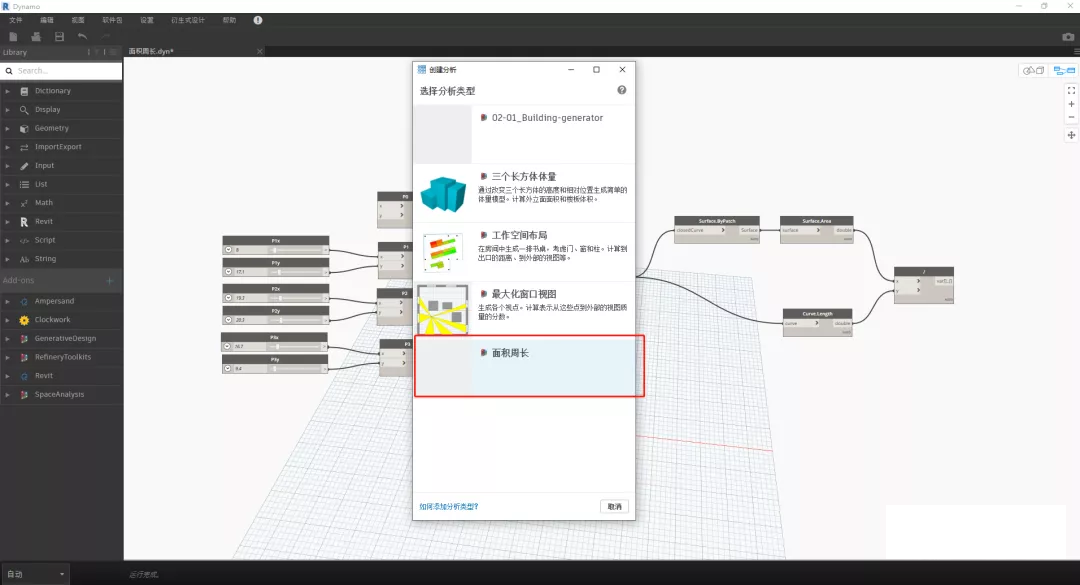This screenshot has width=1080, height=585.
Task: Open the 文件 menu
Action: coord(16,20)
